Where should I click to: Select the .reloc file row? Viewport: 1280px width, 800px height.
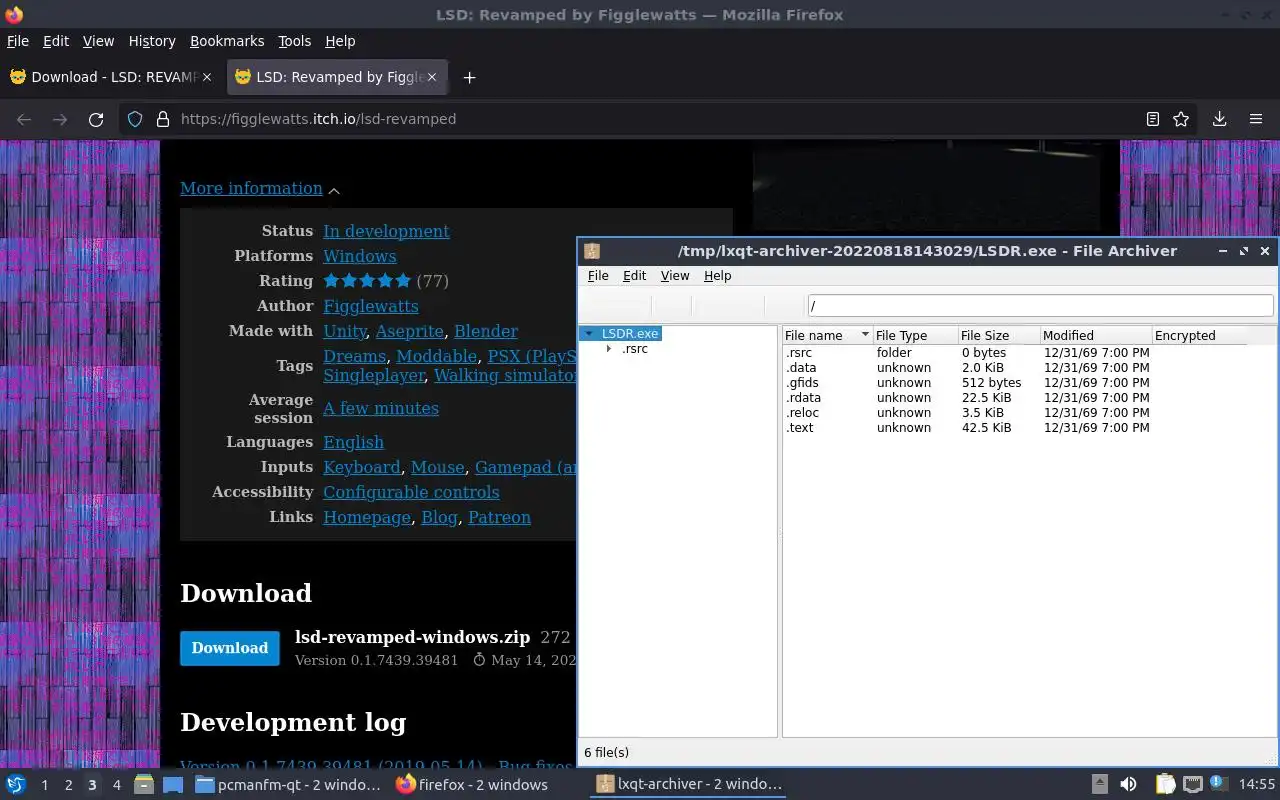(1015, 413)
